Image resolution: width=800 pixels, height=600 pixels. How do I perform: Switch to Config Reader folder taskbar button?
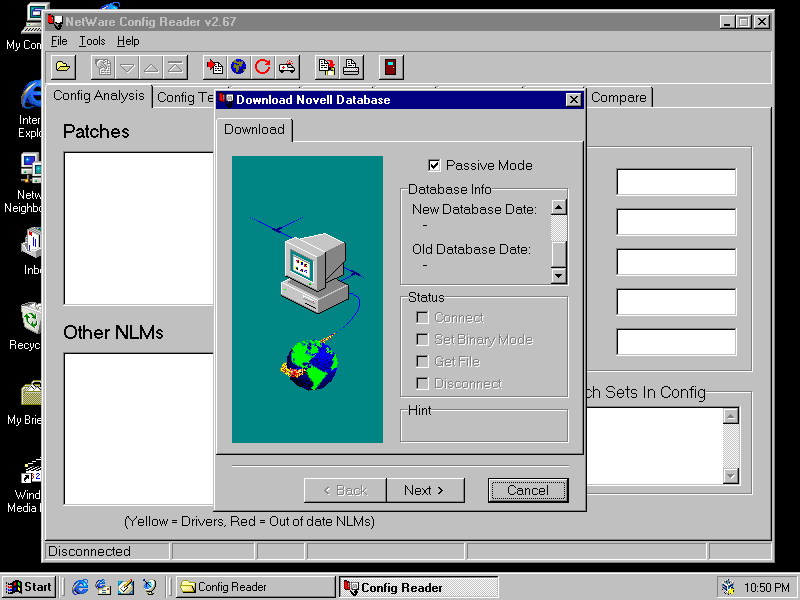[255, 587]
